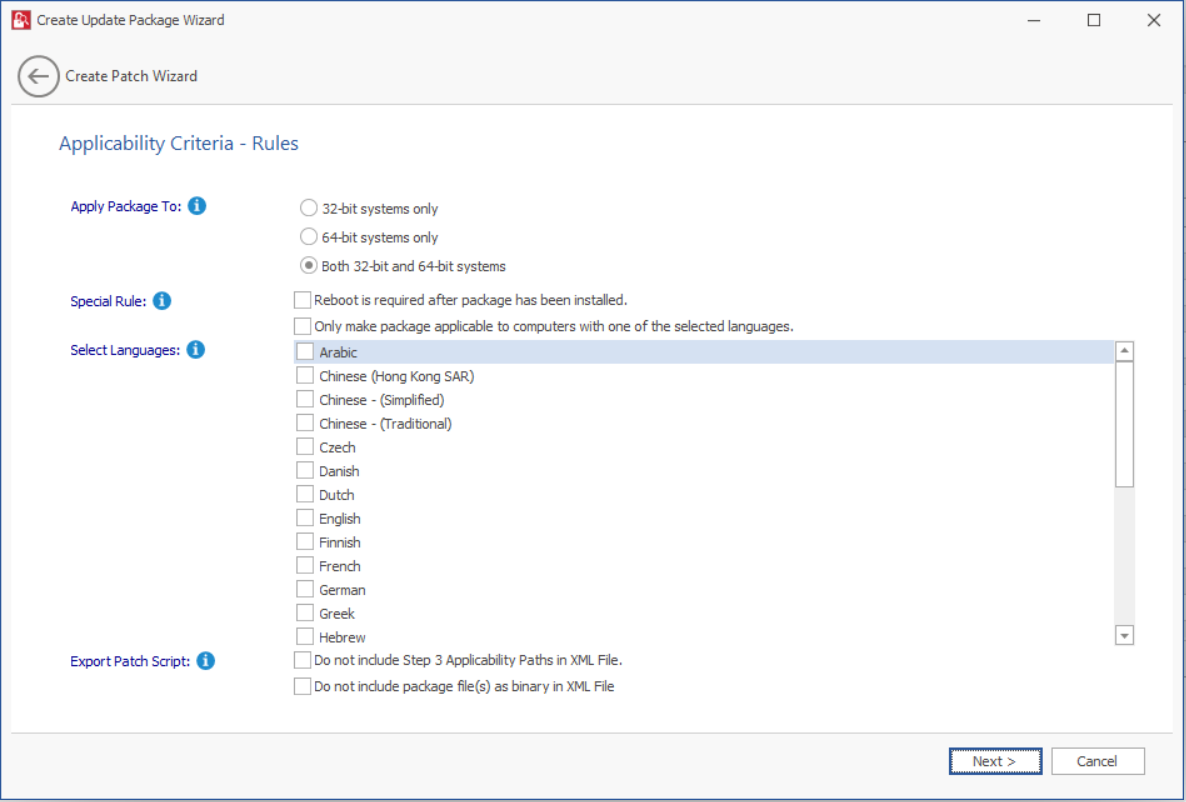1186x802 pixels.
Task: Enable excluding Step 3 Applicability Paths
Action: tap(302, 660)
